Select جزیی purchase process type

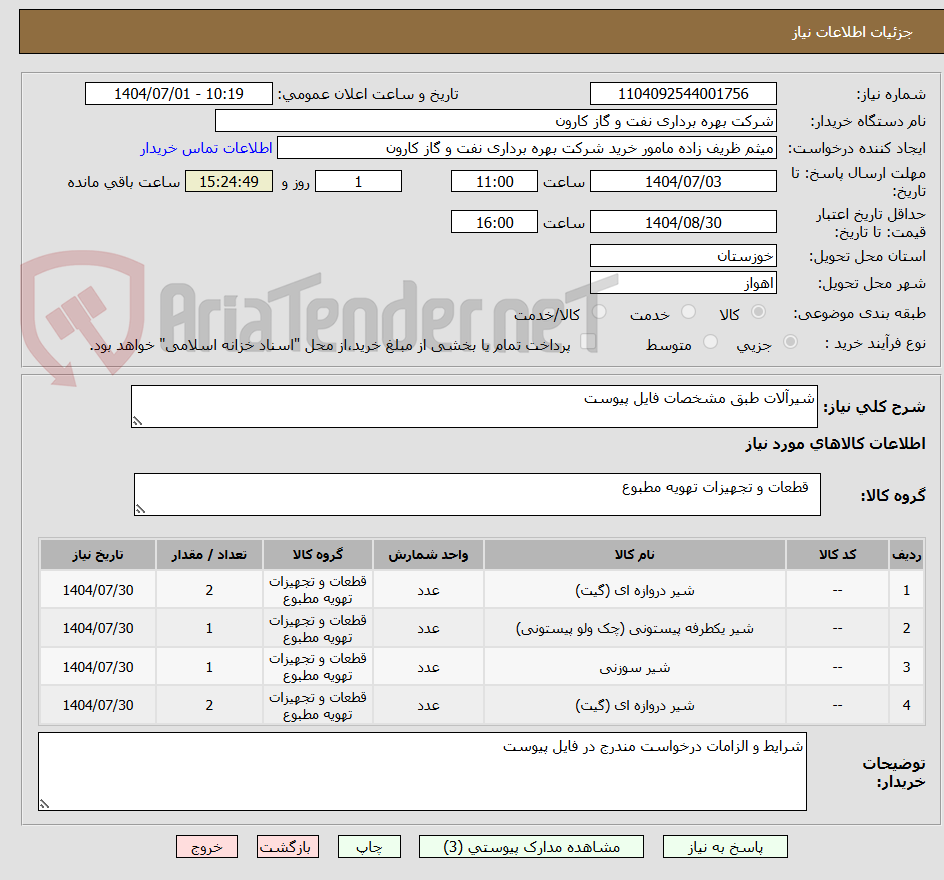tap(790, 341)
